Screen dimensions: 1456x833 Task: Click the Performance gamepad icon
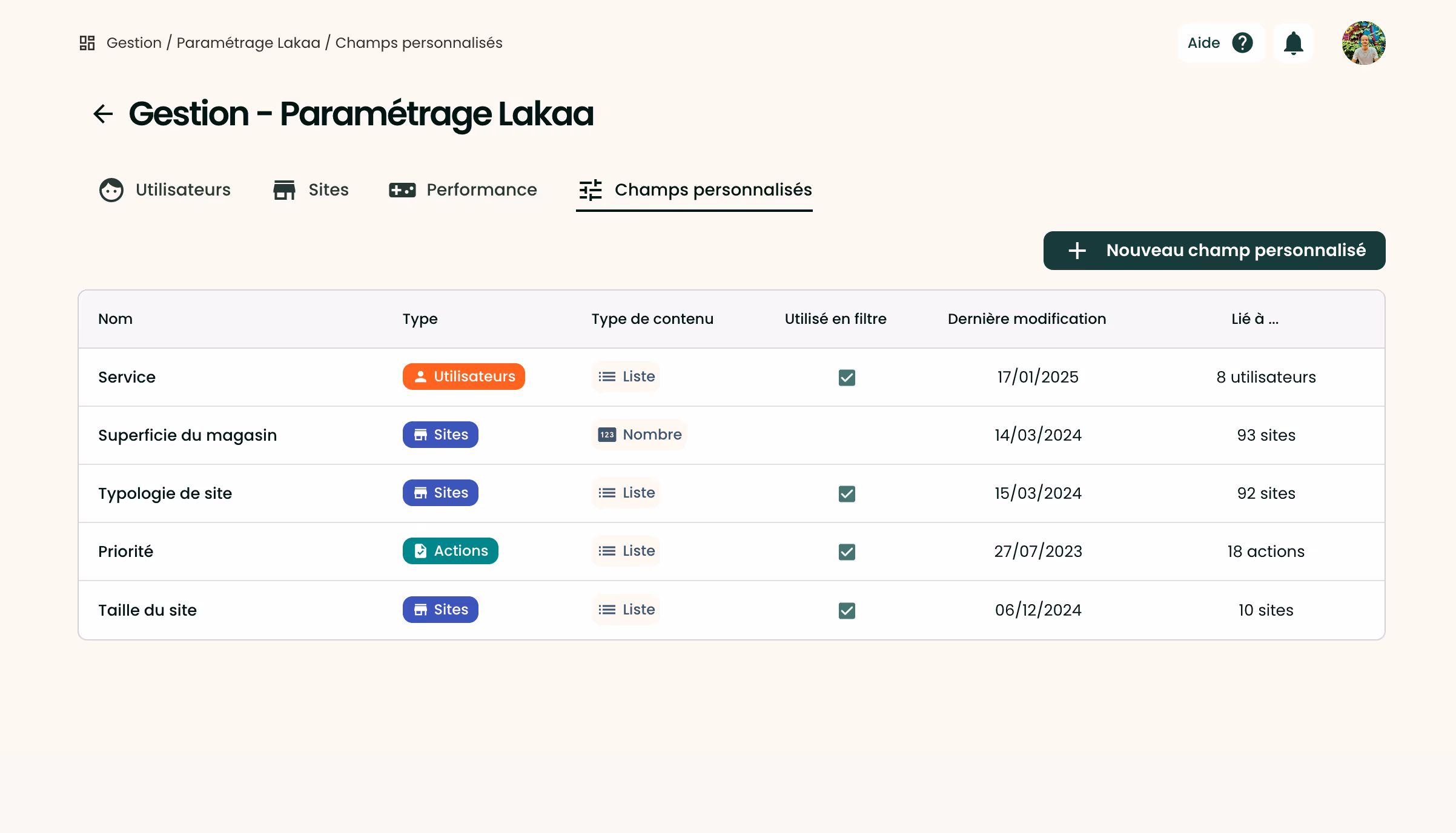(x=402, y=190)
